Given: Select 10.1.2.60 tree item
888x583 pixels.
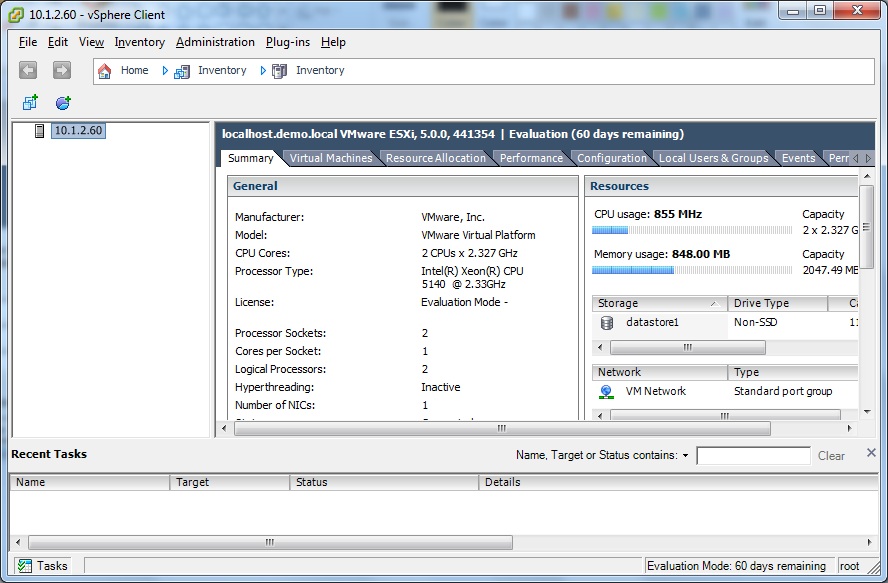Looking at the screenshot, I should pyautogui.click(x=78, y=130).
